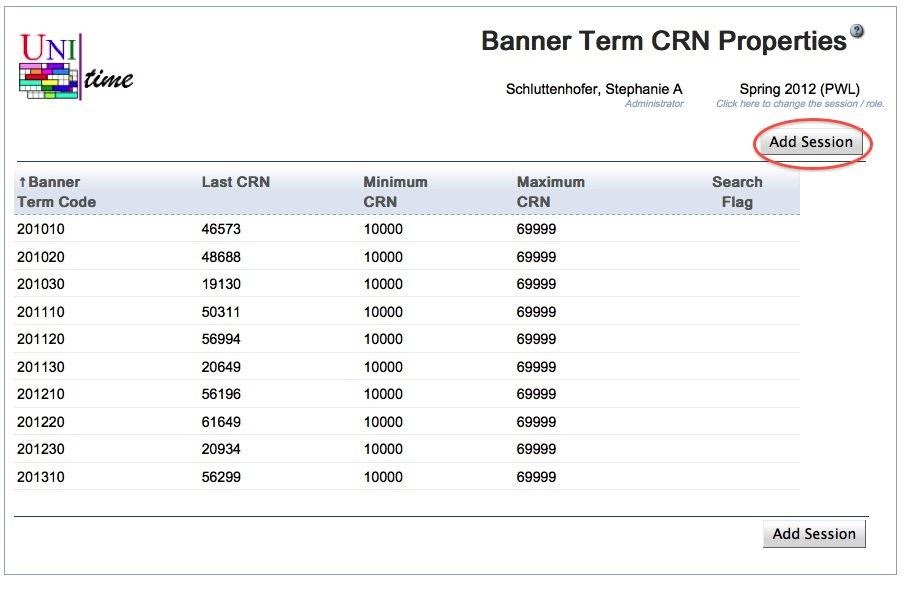Click Last CRN value 50311
The width and height of the screenshot is (904, 593).
(x=221, y=312)
